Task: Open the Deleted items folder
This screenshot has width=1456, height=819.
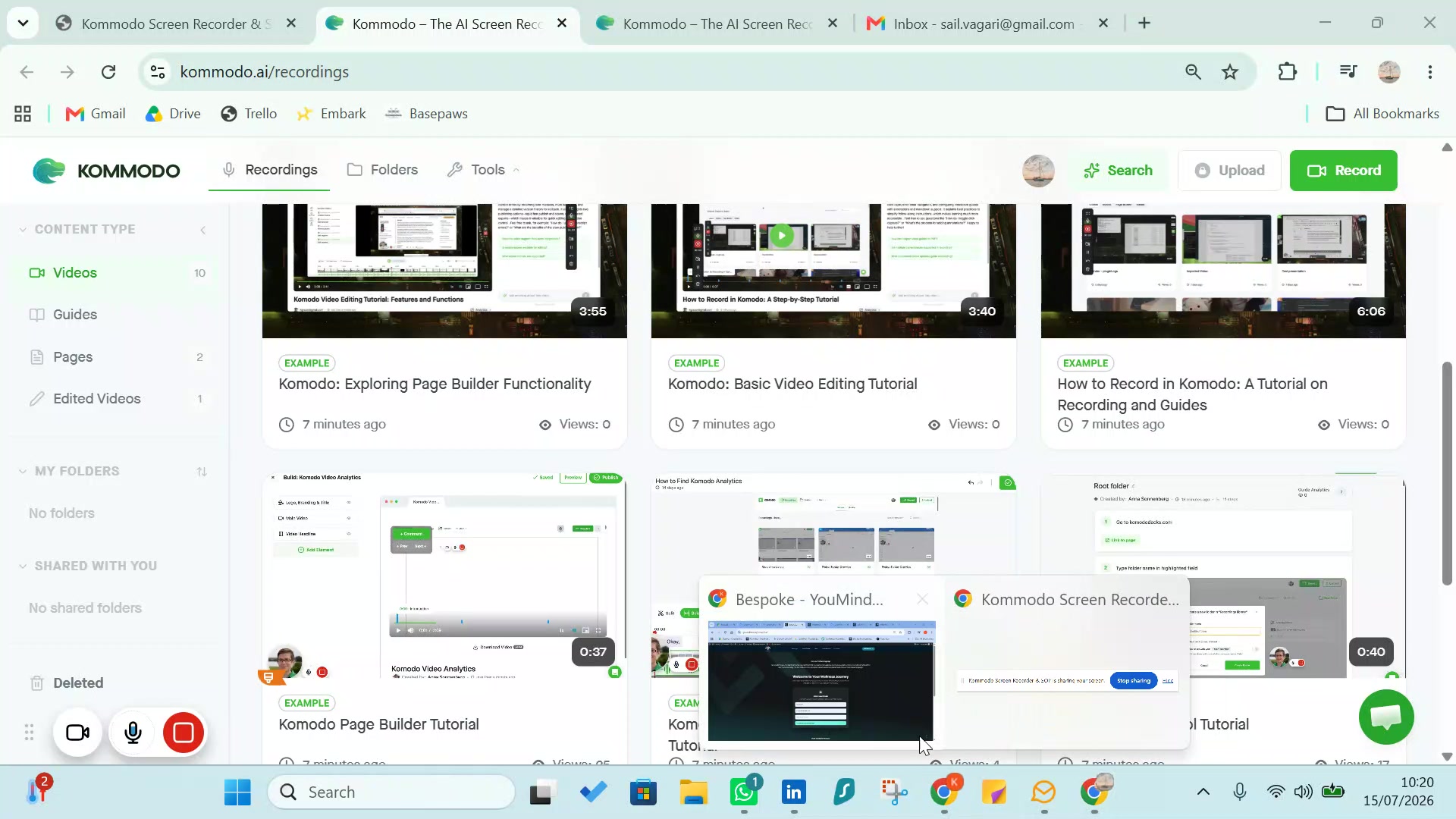Action: click(67, 683)
